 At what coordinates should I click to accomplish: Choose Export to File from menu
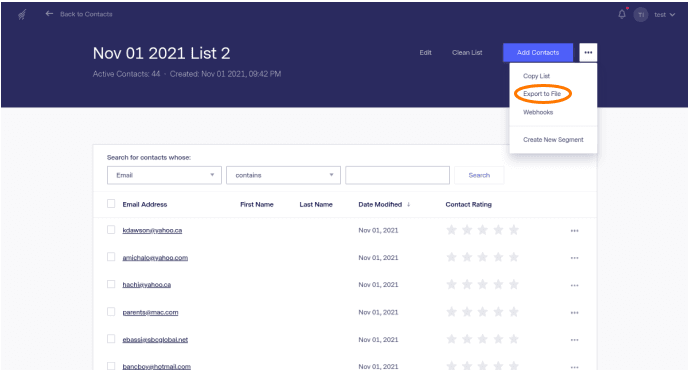(x=542, y=94)
